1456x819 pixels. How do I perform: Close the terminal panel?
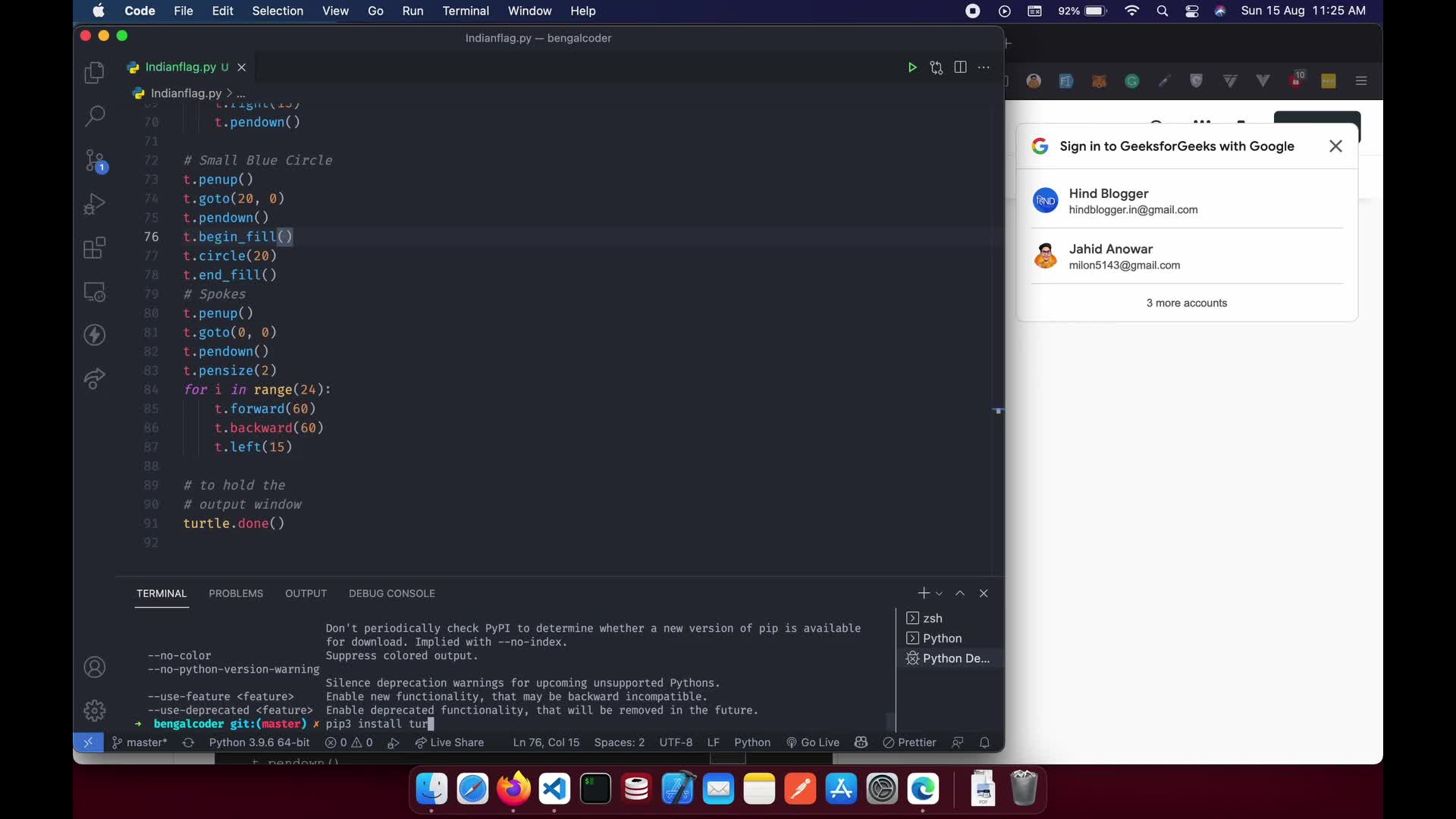pyautogui.click(x=984, y=593)
